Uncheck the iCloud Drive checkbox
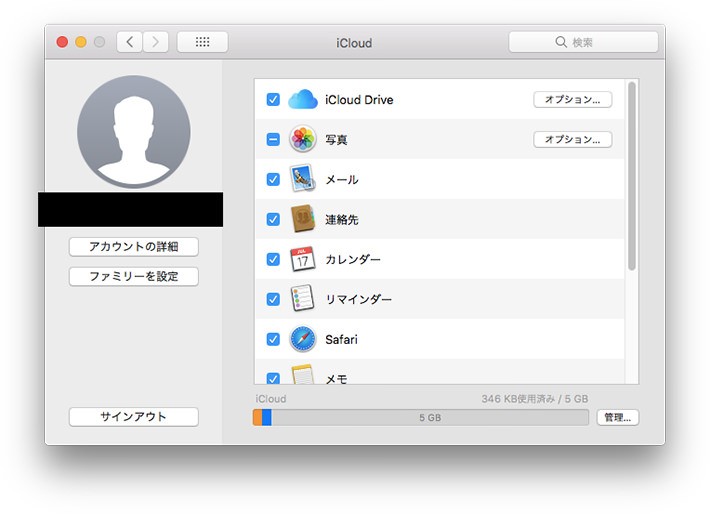Screen dimensions: 710x514 coord(273,99)
